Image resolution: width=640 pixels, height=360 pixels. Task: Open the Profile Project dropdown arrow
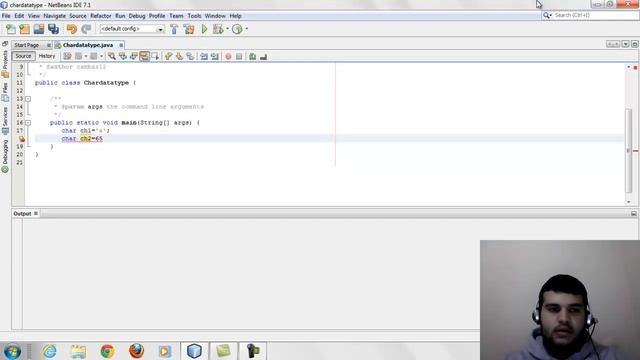coord(247,29)
